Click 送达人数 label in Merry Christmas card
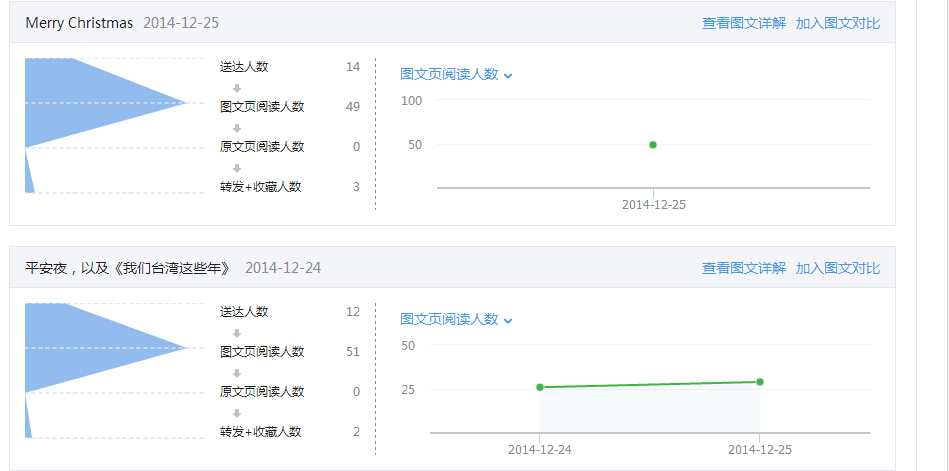949x471 pixels. 244,67
